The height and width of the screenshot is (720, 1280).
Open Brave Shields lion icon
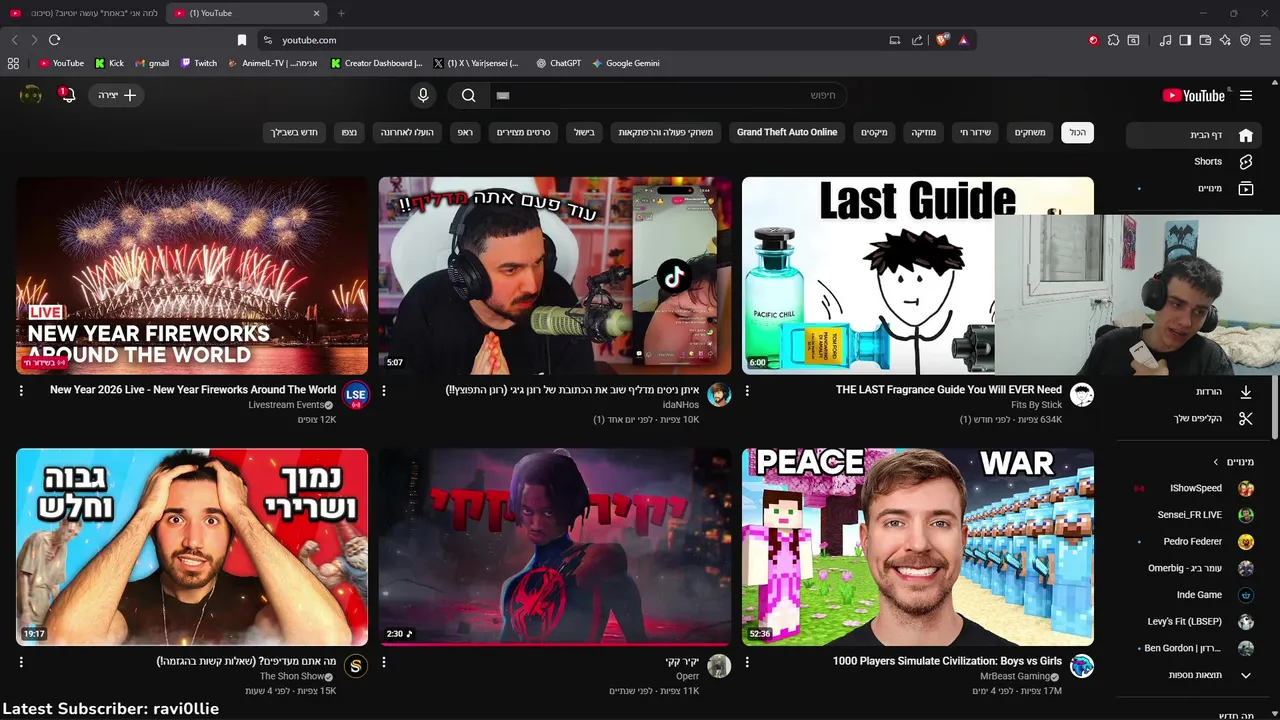942,40
